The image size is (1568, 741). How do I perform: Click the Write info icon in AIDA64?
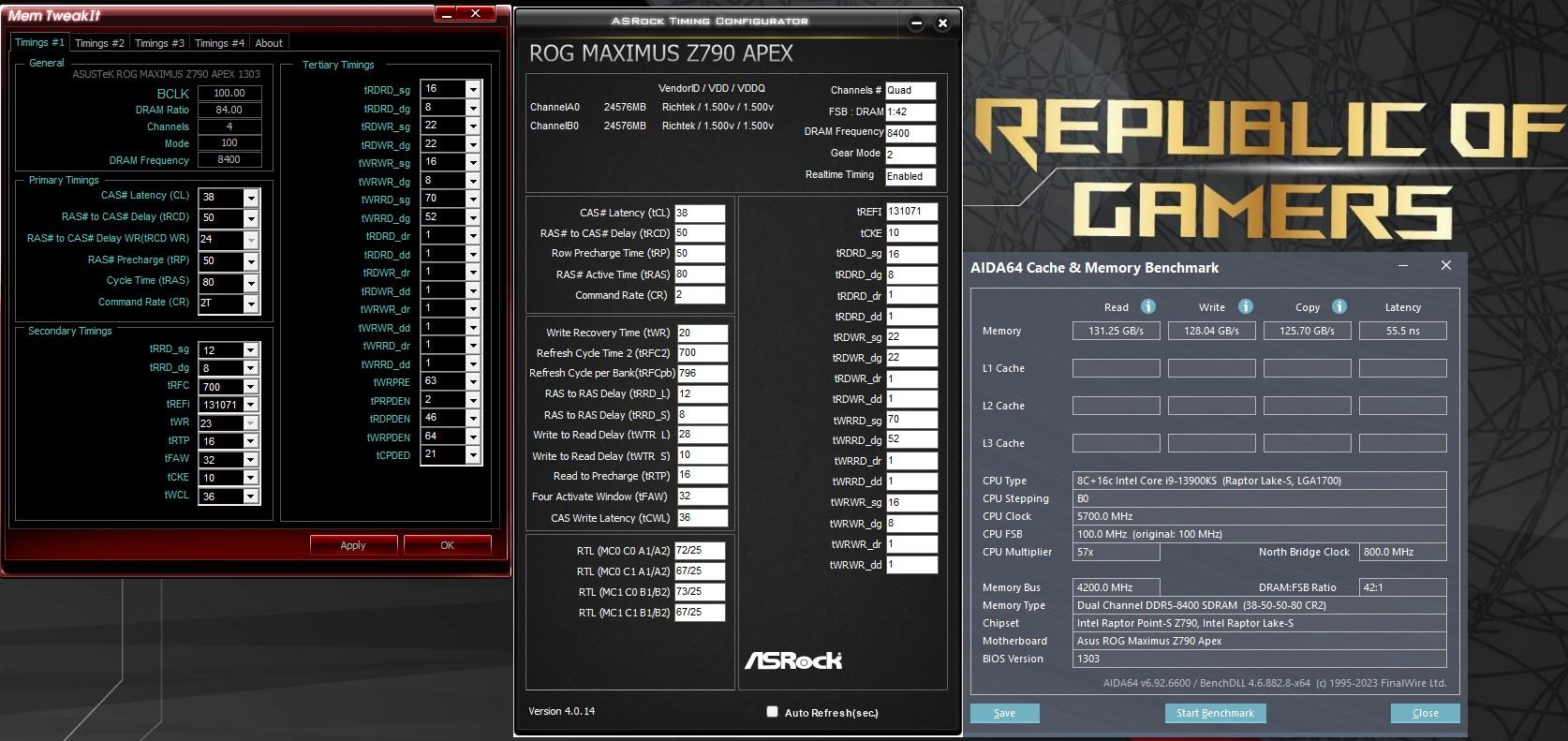[x=1246, y=306]
